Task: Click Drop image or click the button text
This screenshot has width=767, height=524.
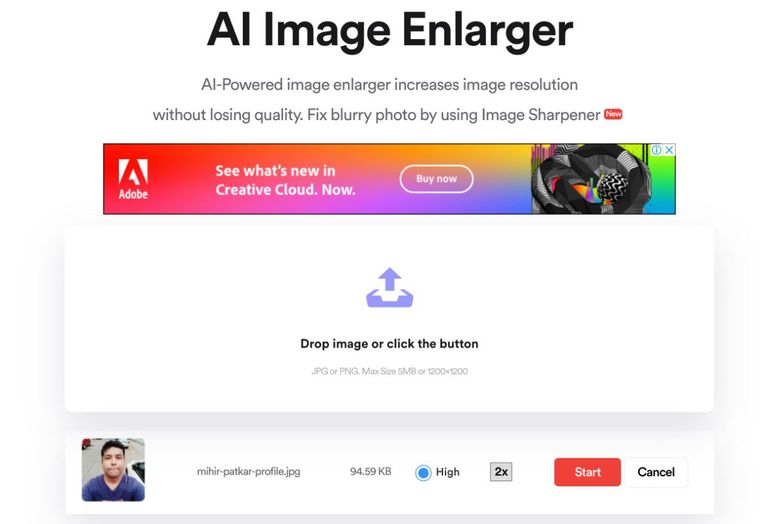Action: point(389,344)
